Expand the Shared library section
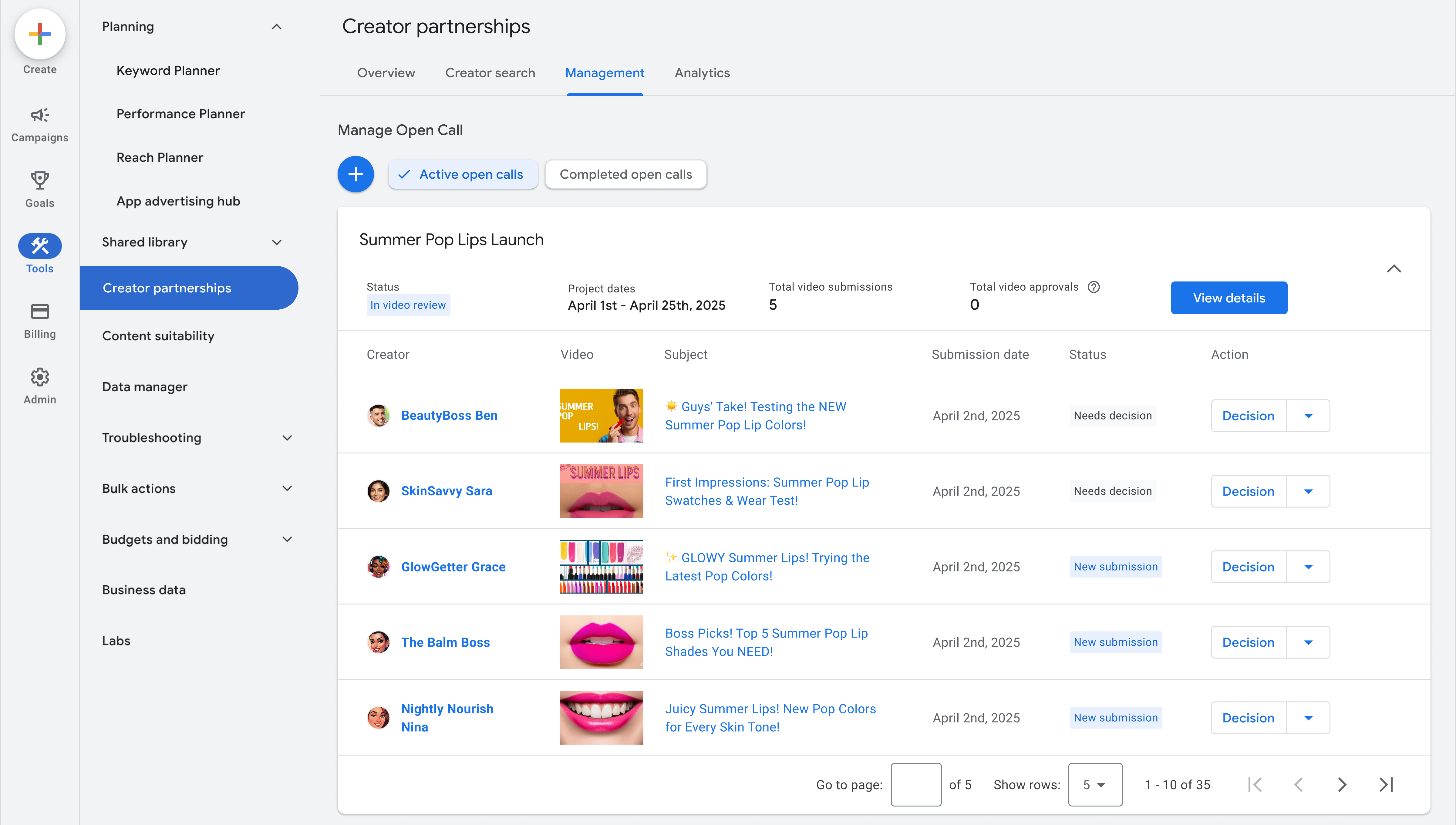1456x825 pixels. (276, 243)
